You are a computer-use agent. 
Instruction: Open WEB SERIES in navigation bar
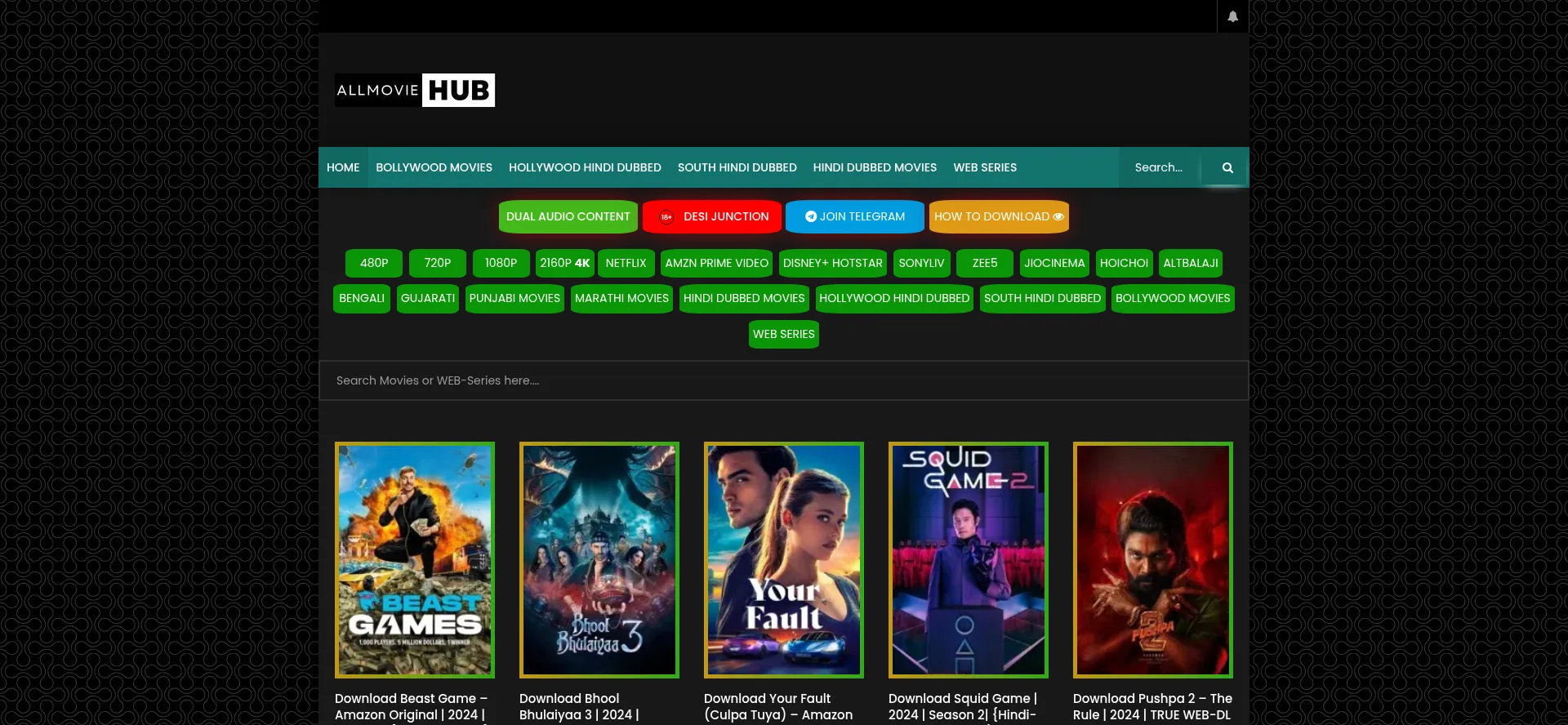pos(985,167)
